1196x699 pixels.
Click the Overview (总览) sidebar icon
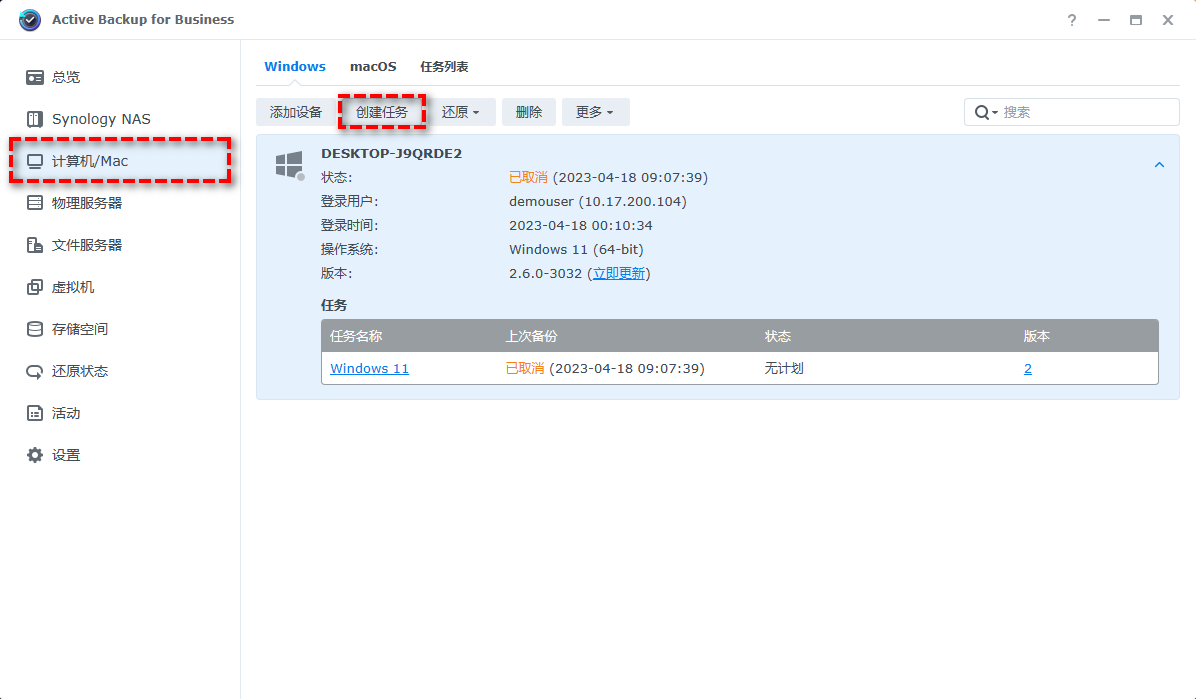click(35, 77)
